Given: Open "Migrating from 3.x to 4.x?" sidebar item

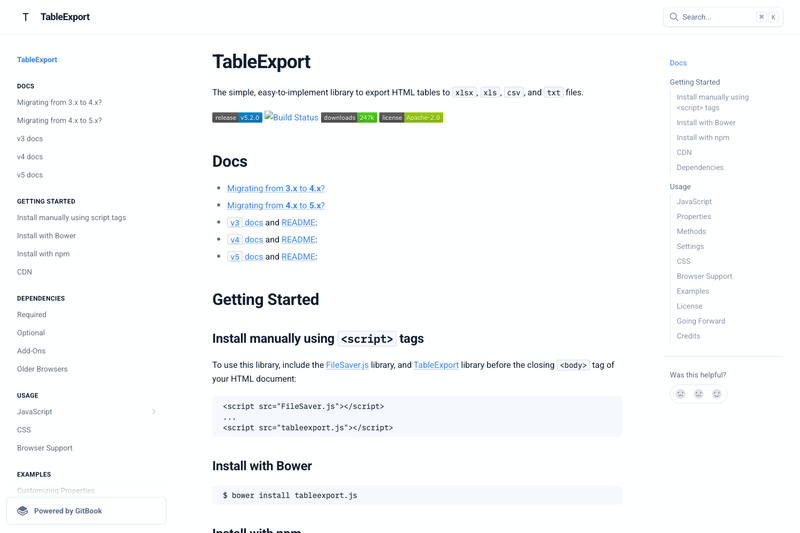Looking at the screenshot, I should 59,103.
